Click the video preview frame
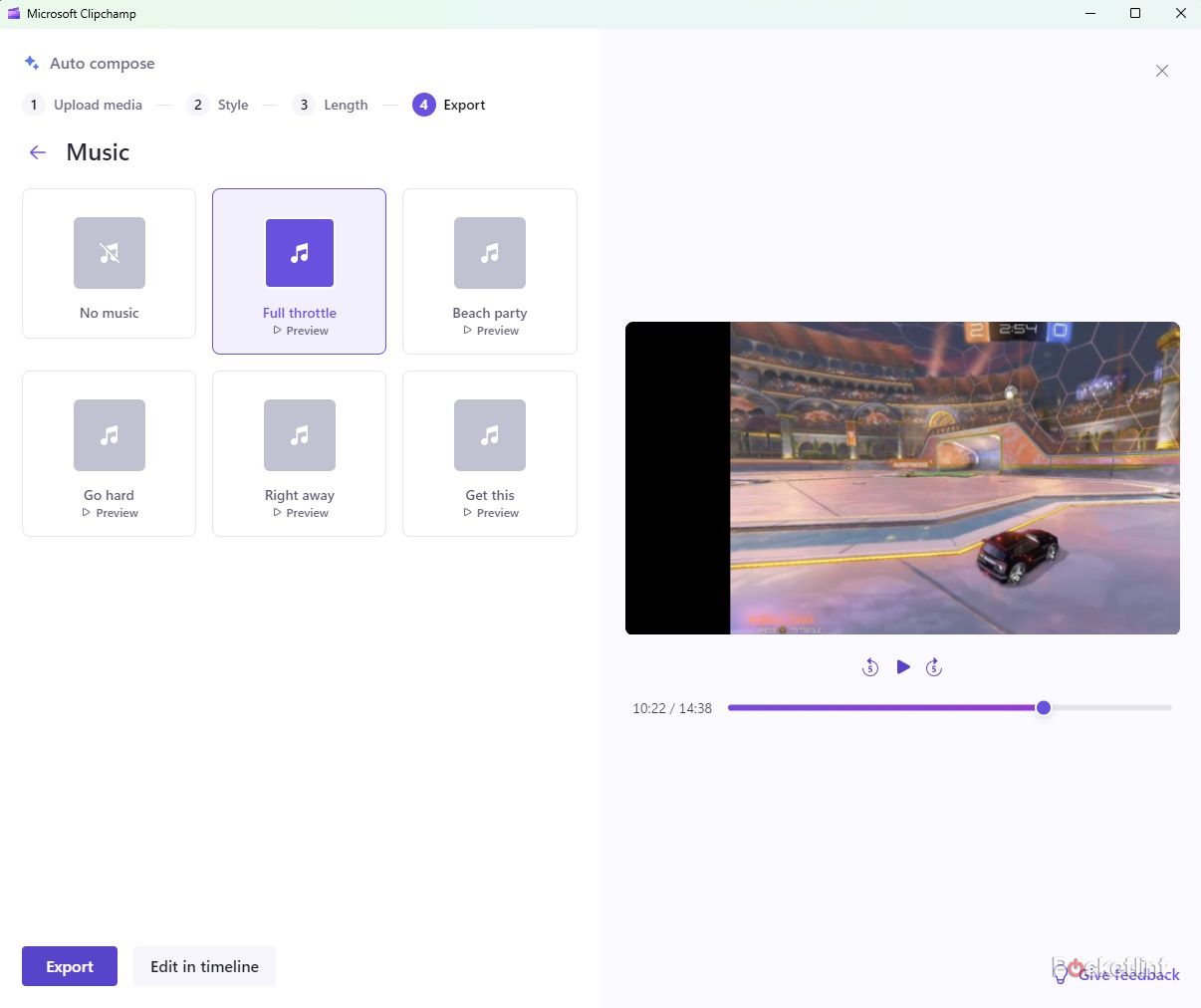 [902, 478]
